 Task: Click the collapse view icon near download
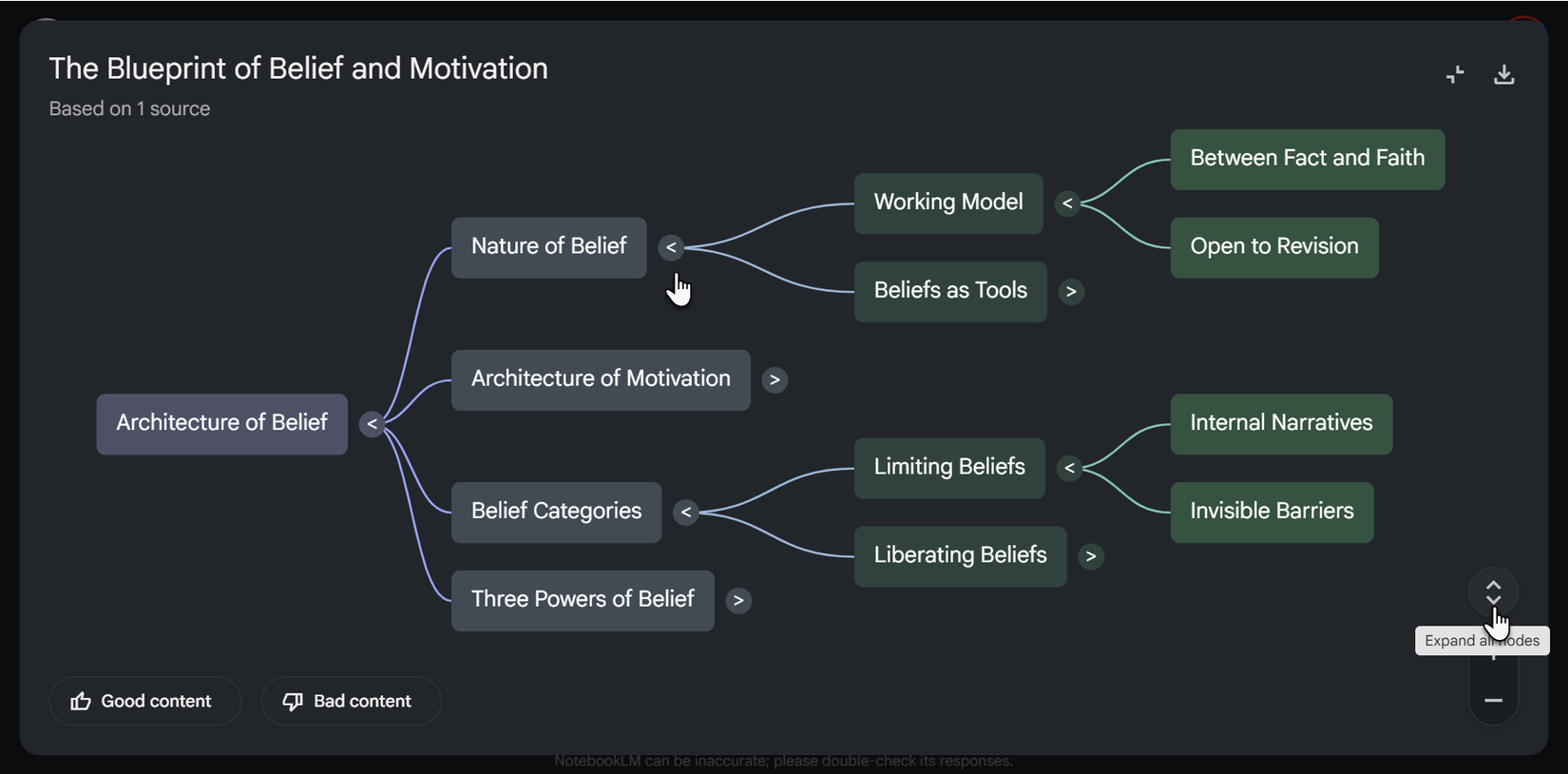(x=1455, y=74)
